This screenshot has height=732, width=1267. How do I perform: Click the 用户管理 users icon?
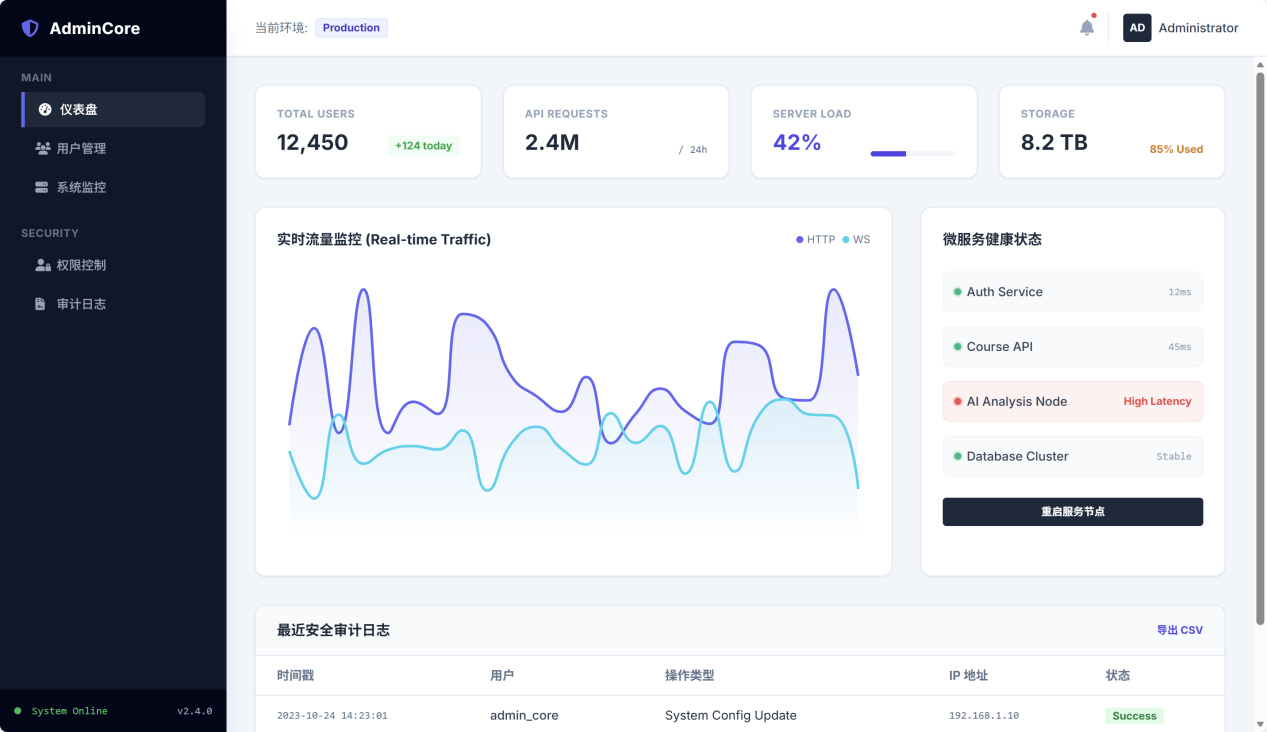42,149
